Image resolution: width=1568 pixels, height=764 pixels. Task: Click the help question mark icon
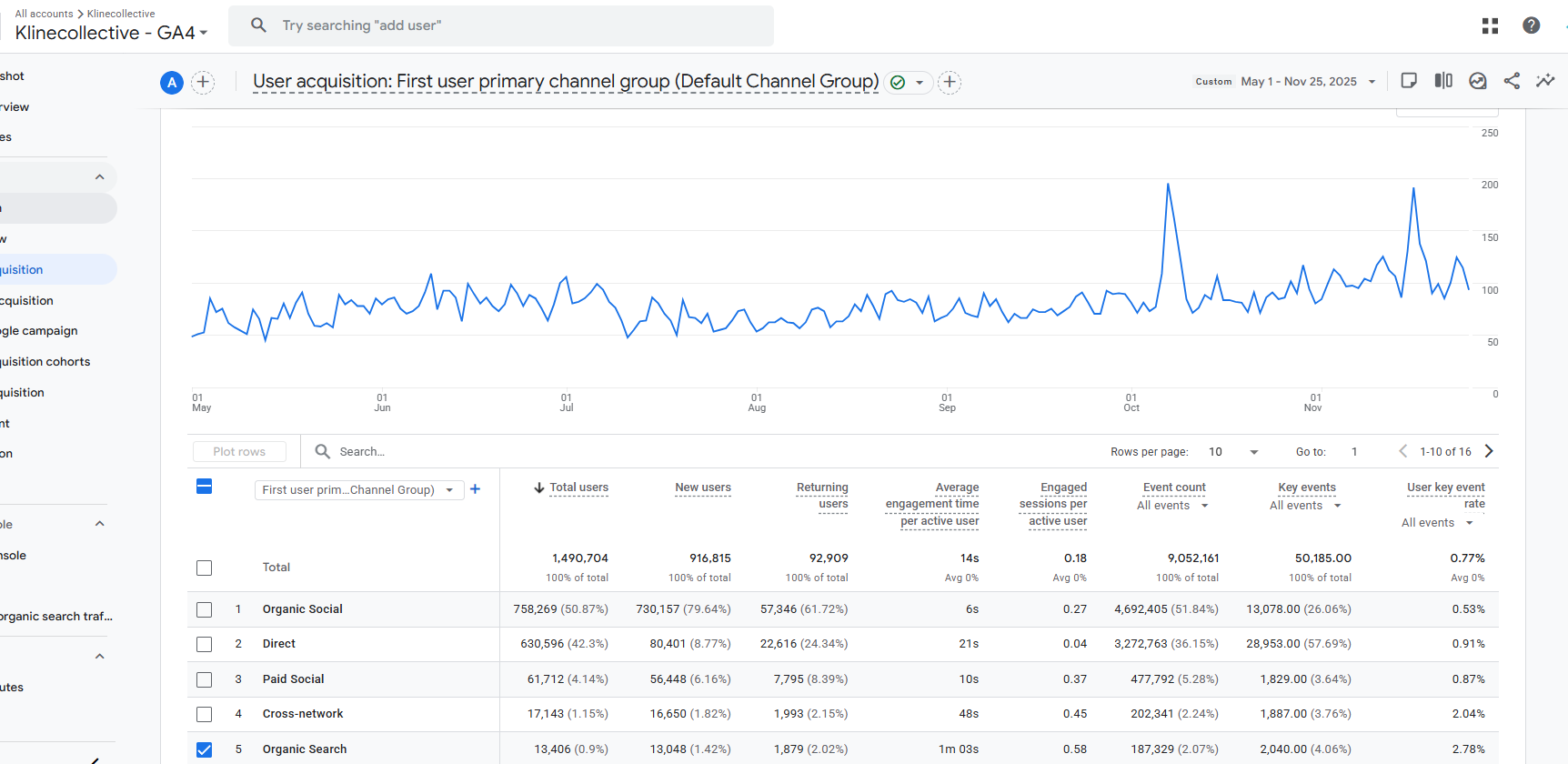[1531, 25]
